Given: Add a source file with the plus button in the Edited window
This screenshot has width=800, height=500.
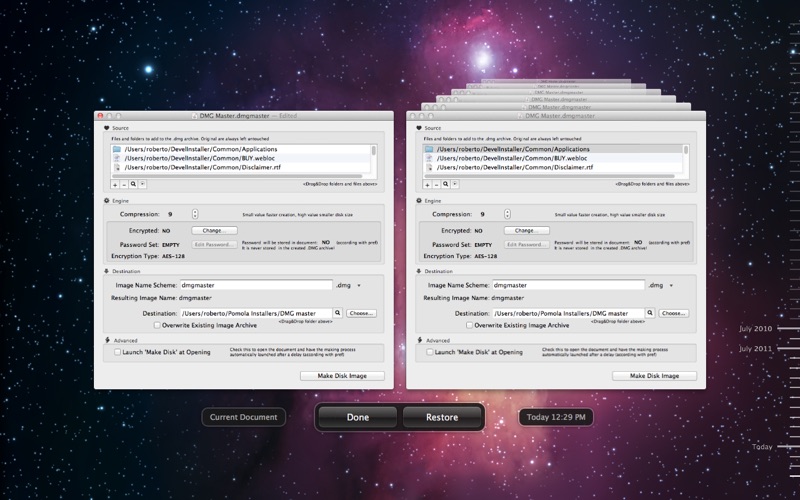Looking at the screenshot, I should (115, 185).
